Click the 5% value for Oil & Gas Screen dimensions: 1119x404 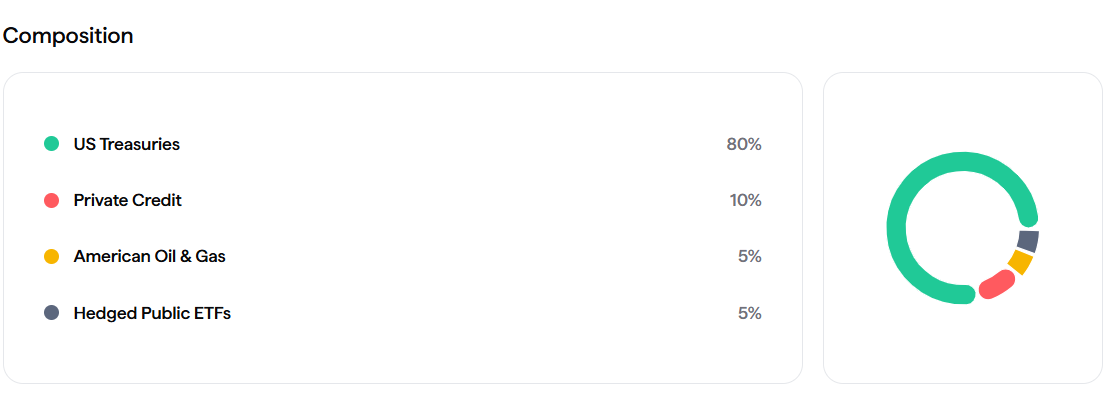(x=750, y=256)
